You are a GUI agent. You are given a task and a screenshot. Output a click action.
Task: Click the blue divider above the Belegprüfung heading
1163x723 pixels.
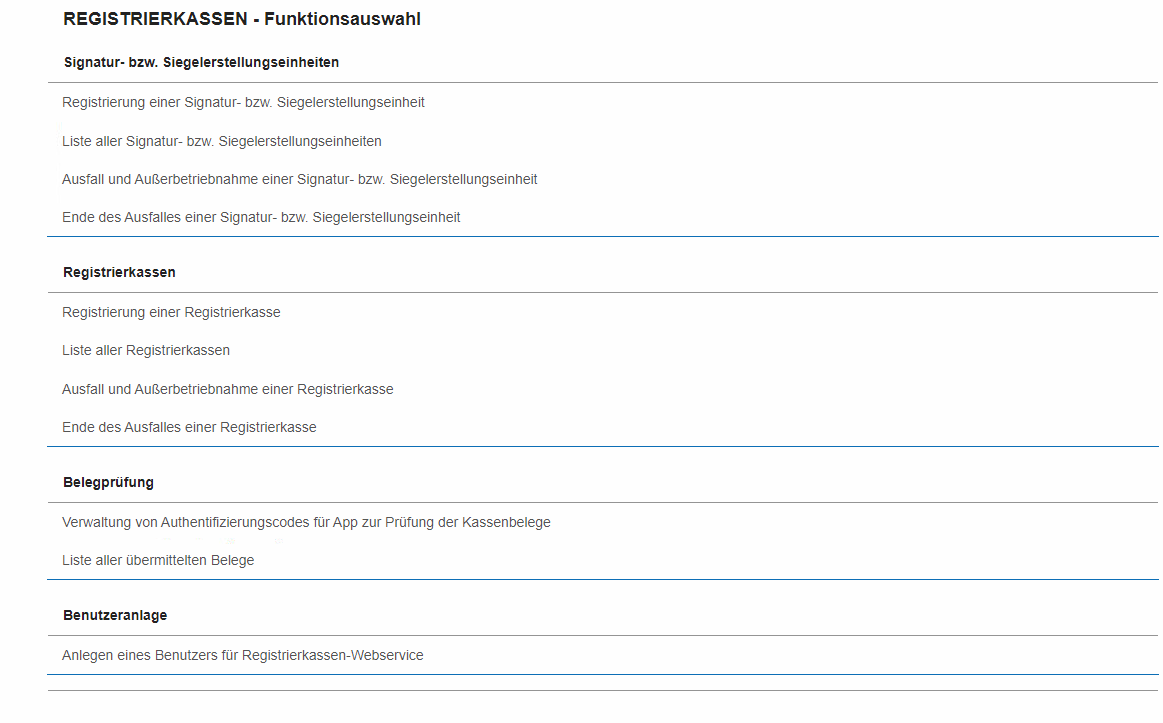(602, 447)
